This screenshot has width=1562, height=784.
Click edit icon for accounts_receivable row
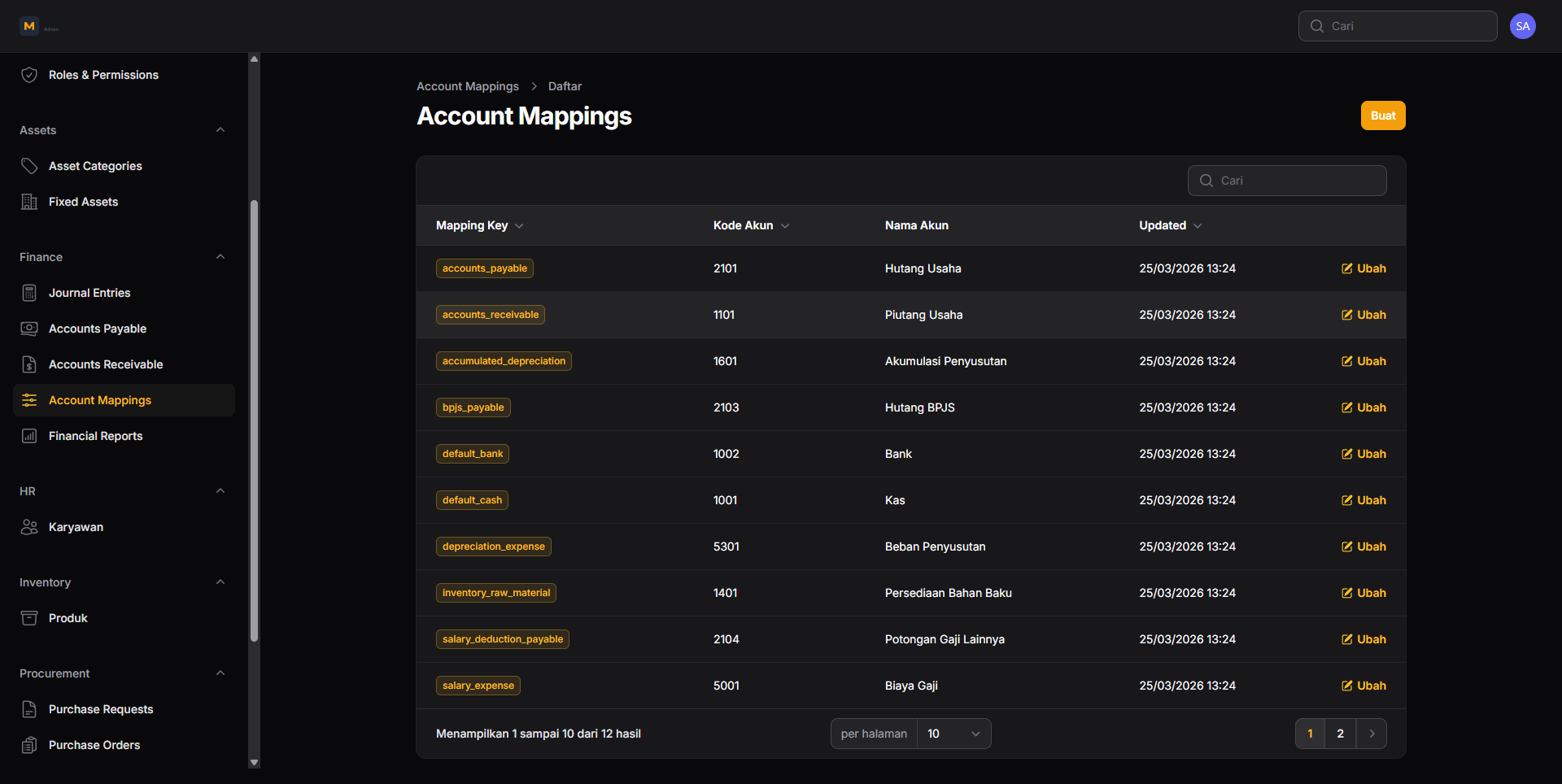coord(1347,315)
